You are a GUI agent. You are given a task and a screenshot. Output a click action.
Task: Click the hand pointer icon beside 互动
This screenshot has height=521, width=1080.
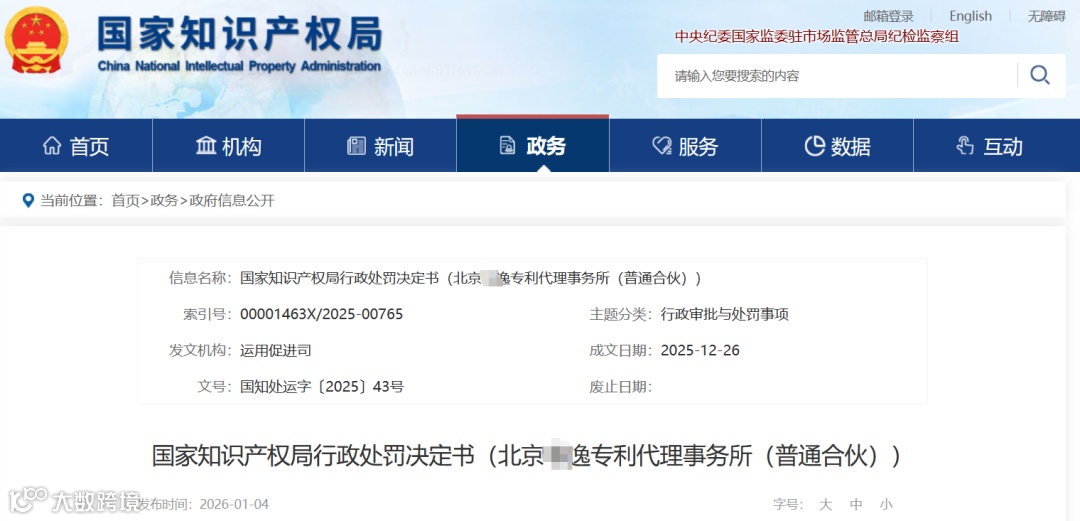coord(965,145)
